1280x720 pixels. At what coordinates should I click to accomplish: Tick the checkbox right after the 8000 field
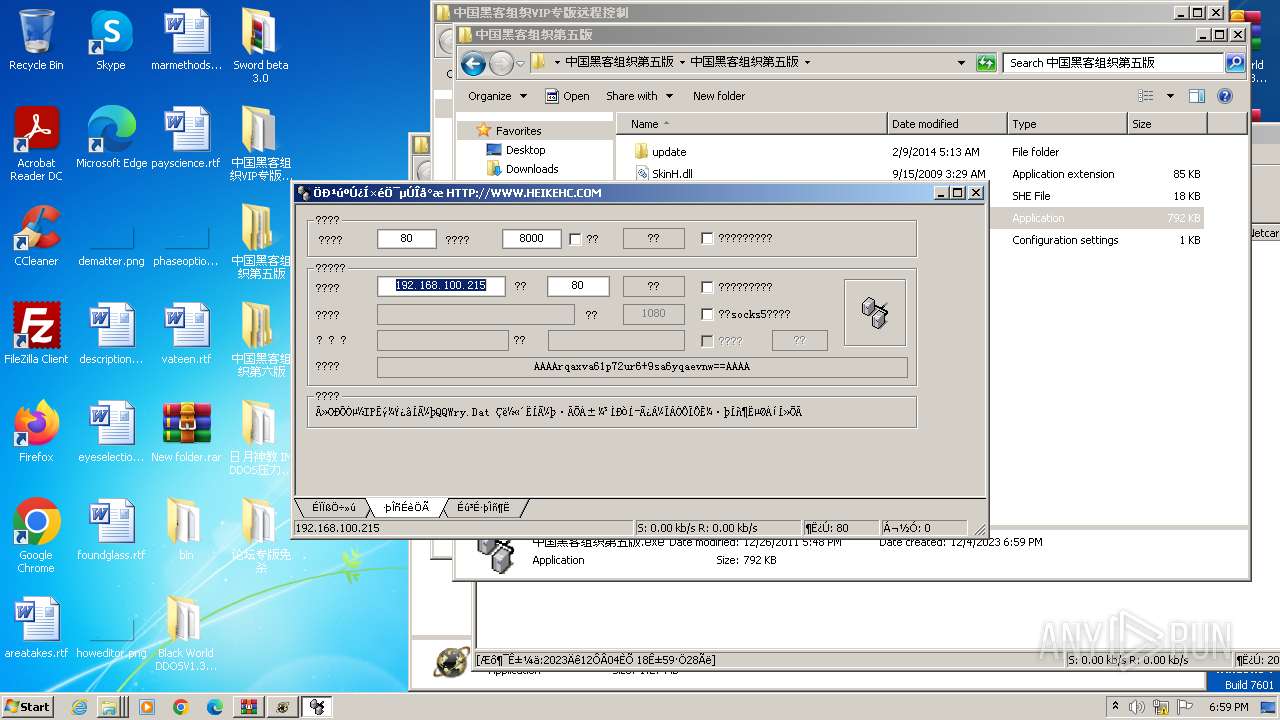(x=575, y=239)
